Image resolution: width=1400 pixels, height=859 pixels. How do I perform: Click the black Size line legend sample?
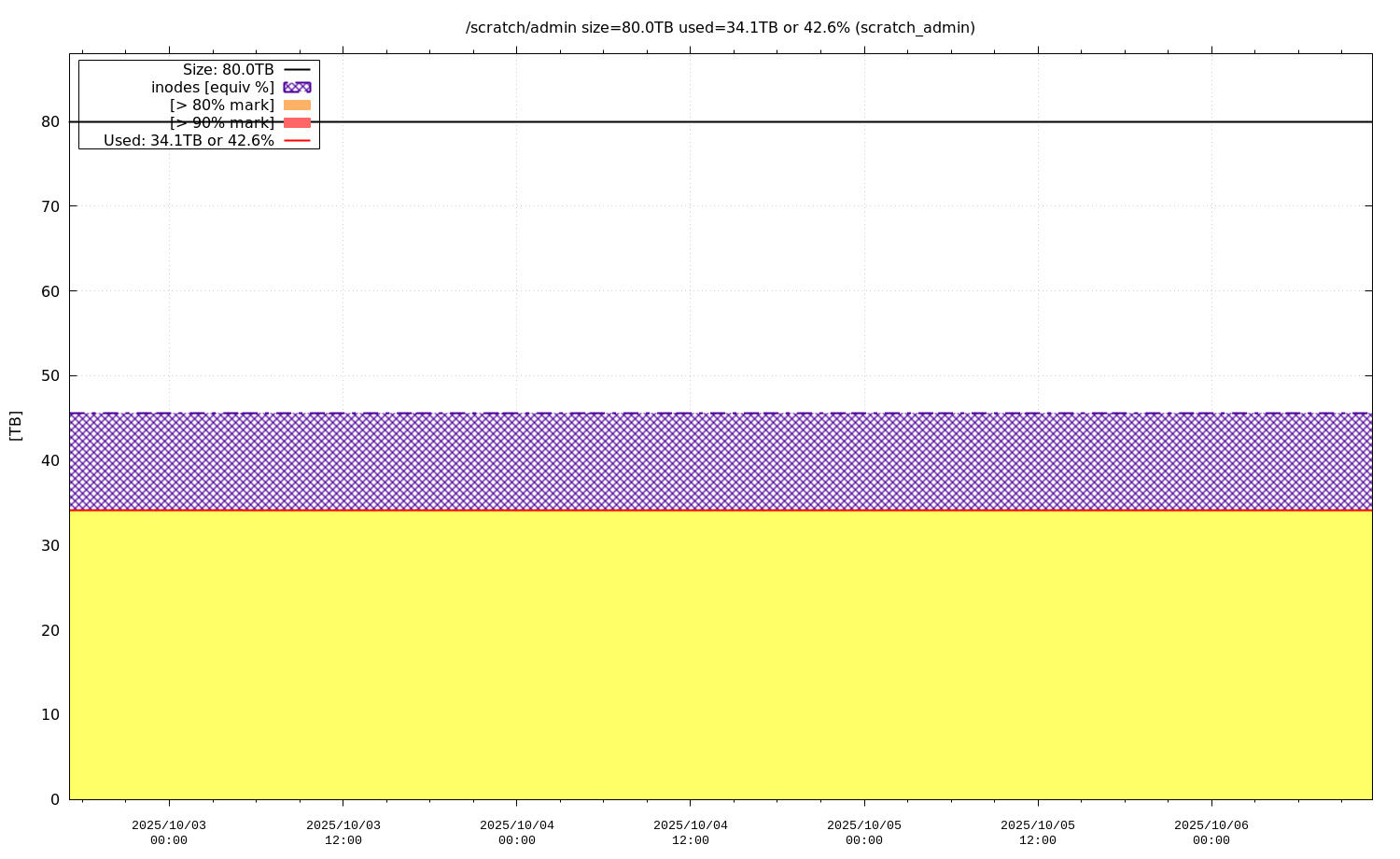297,69
